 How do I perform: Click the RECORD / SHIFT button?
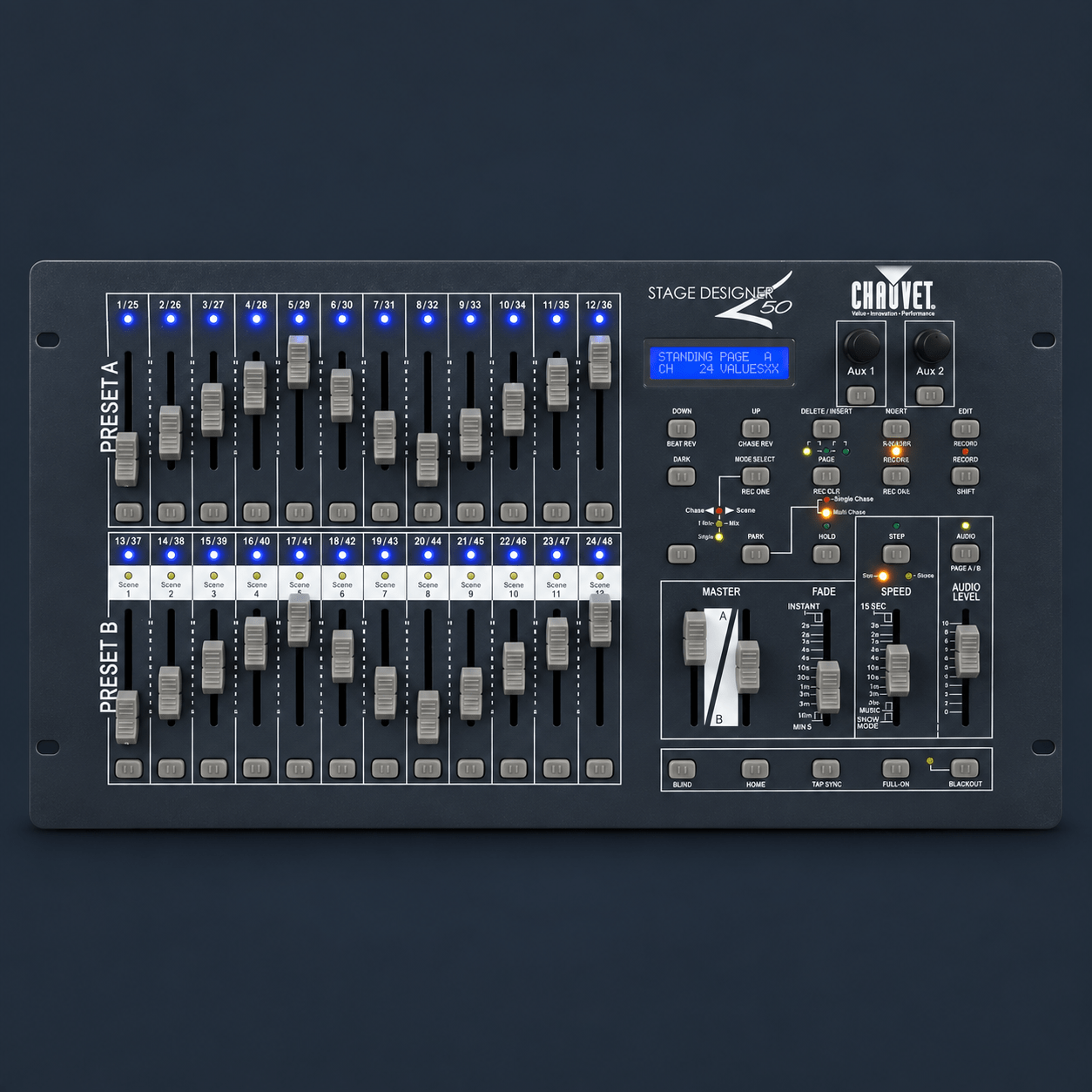click(965, 476)
